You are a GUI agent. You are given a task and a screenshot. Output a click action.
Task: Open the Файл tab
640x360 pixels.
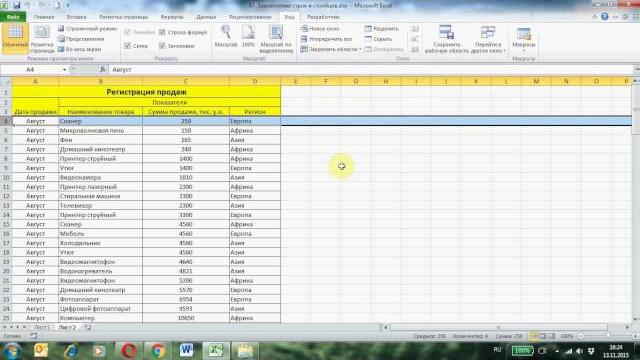[x=13, y=17]
